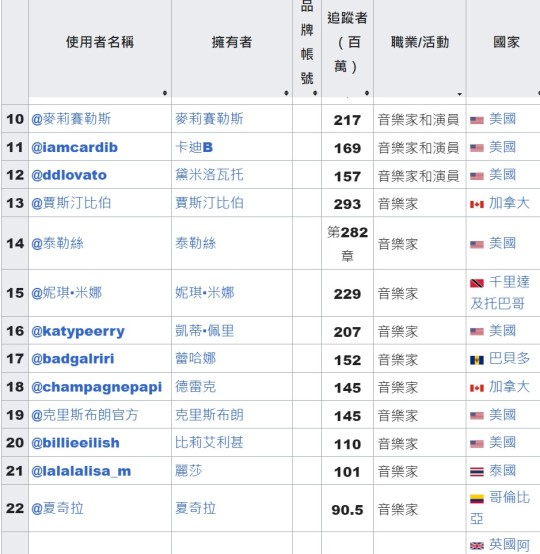Screen dimensions: 540x554
Task: Open 哥倫比亞 country link
Action: click(x=500, y=508)
